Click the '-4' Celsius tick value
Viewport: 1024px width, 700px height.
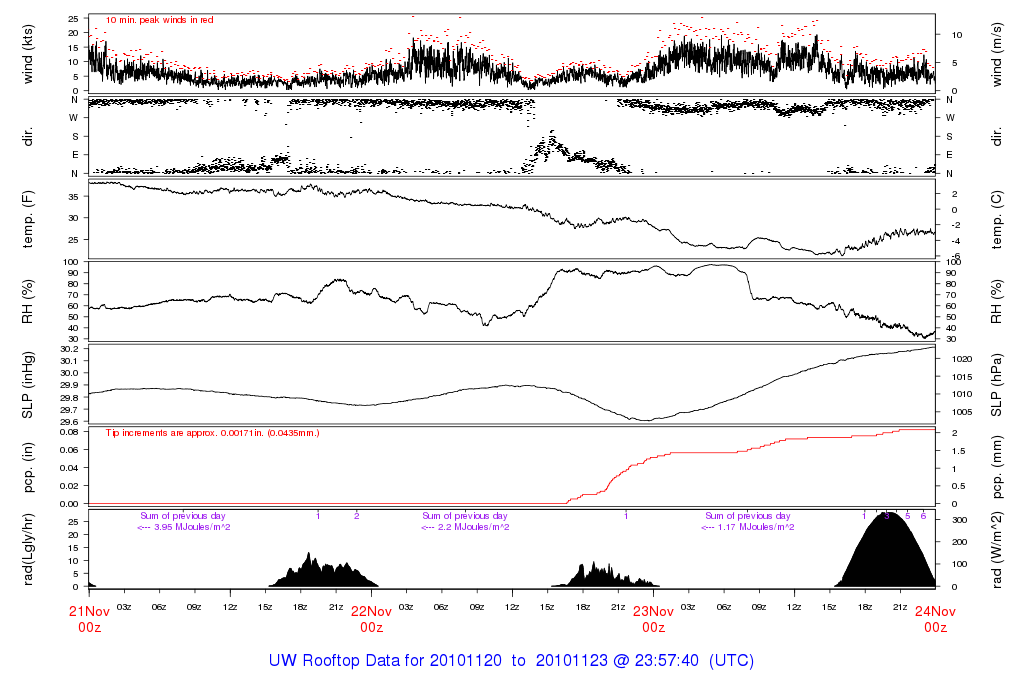point(955,242)
